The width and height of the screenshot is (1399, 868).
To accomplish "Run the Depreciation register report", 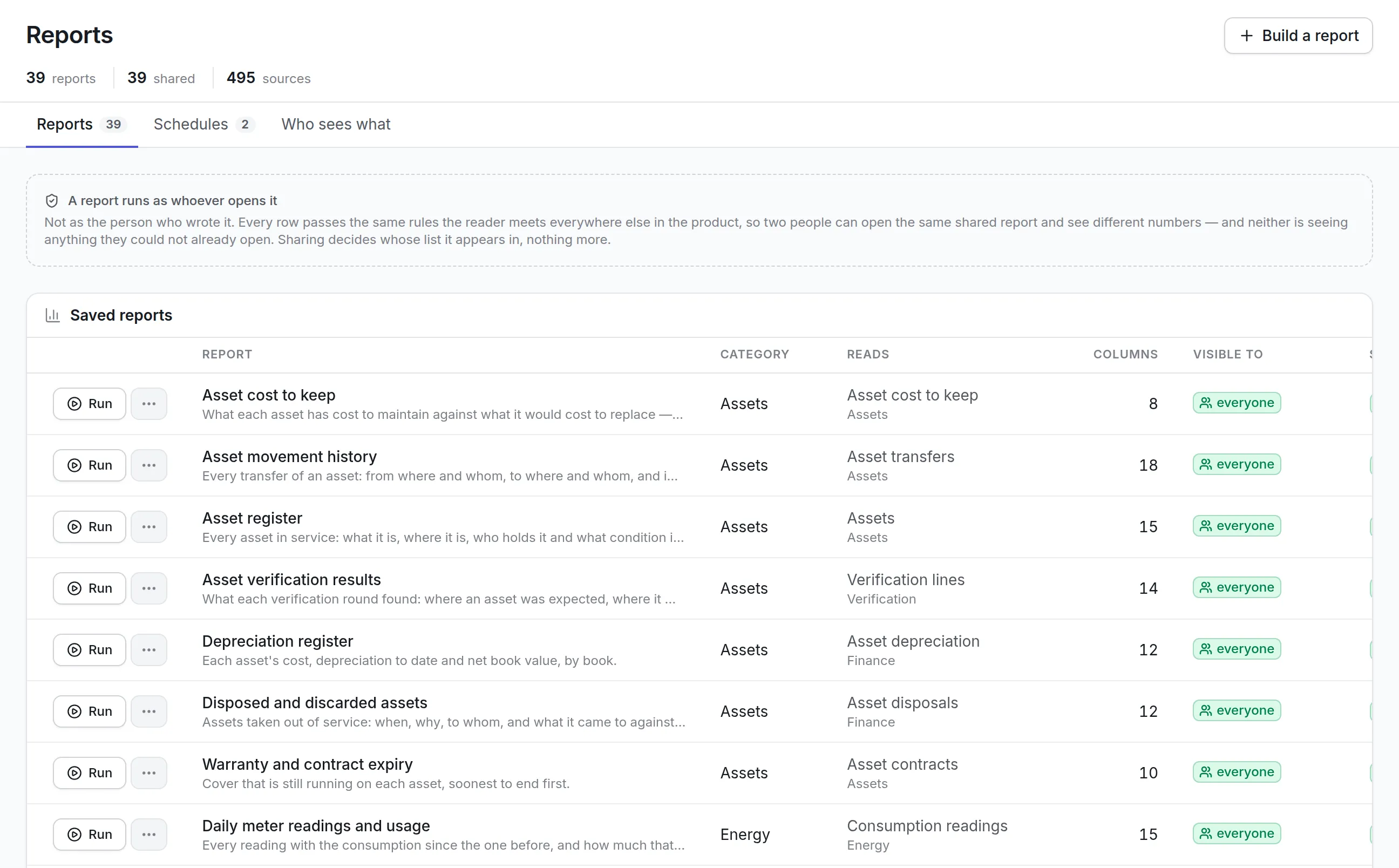I will [x=90, y=649].
